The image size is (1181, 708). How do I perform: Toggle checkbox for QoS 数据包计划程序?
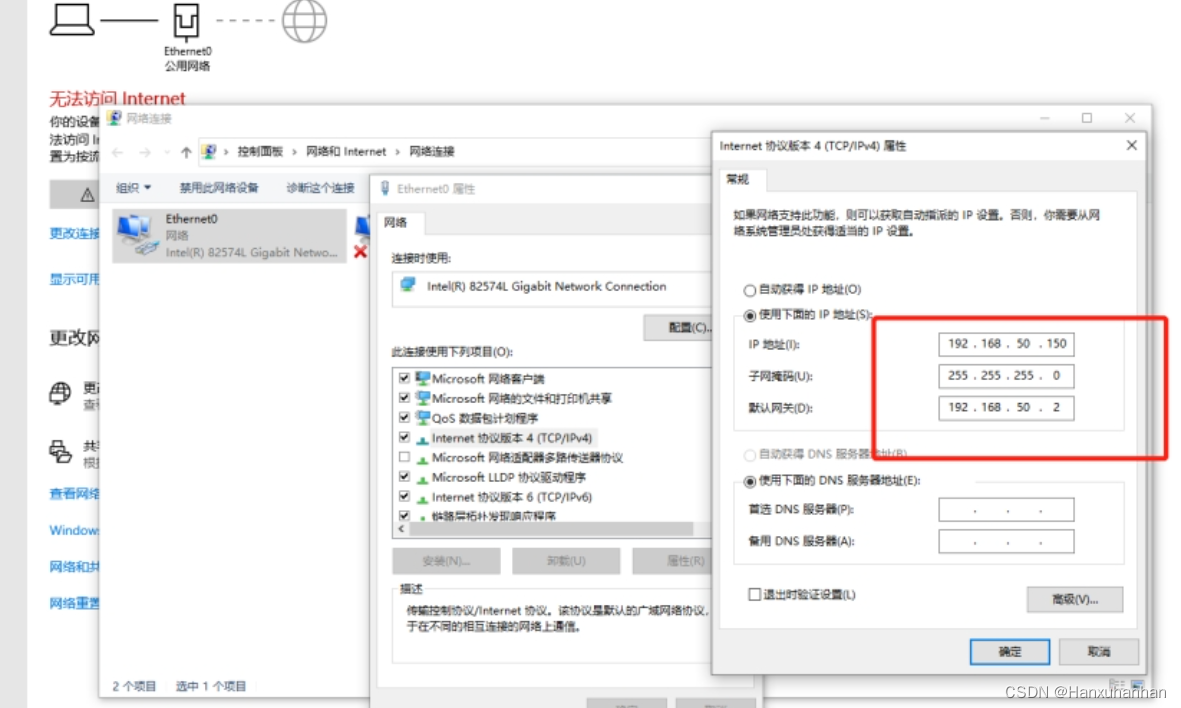click(404, 417)
